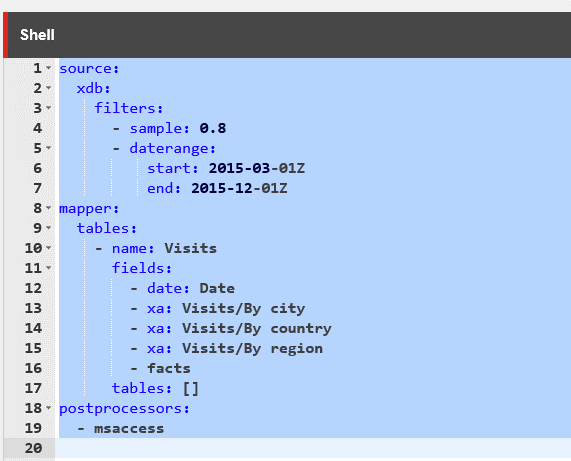Viewport: 571px width, 461px height.
Task: Click the Visits/By country text
Action: point(257,328)
